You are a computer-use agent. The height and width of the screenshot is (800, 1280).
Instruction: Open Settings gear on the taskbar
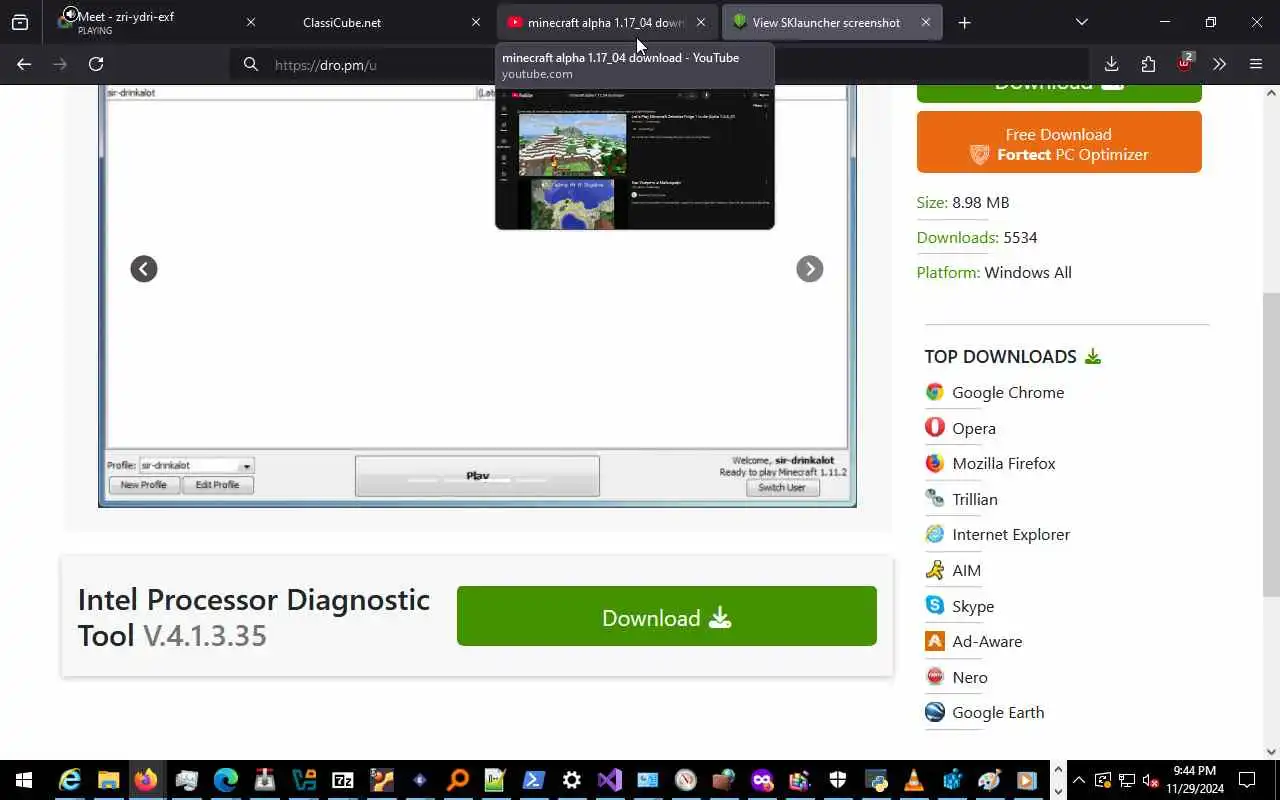coord(571,780)
